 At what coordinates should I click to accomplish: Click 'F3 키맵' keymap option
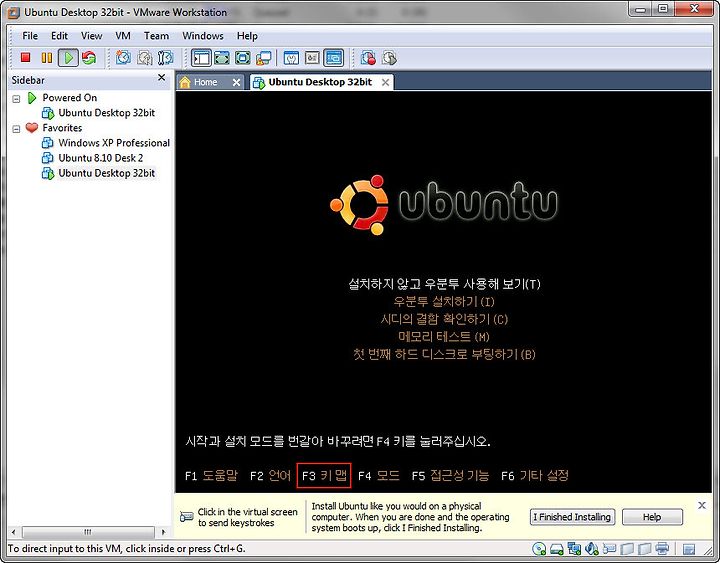click(x=324, y=475)
